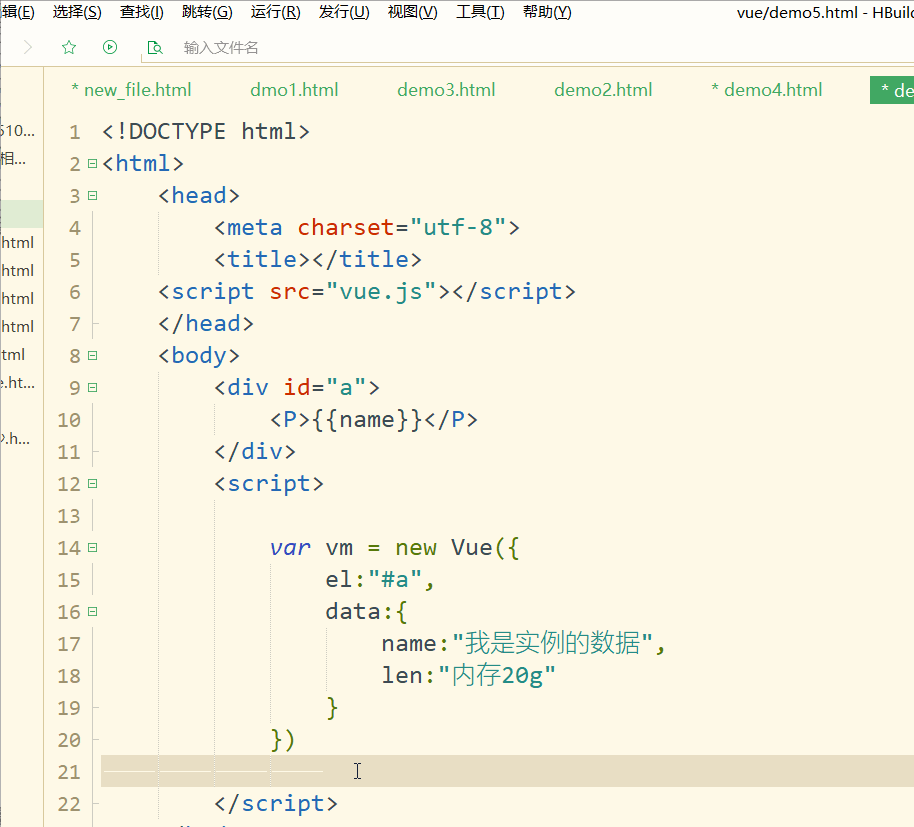Viewport: 914px width, 827px height.
Task: Click the closing div tag on line 11
Action: pos(255,452)
